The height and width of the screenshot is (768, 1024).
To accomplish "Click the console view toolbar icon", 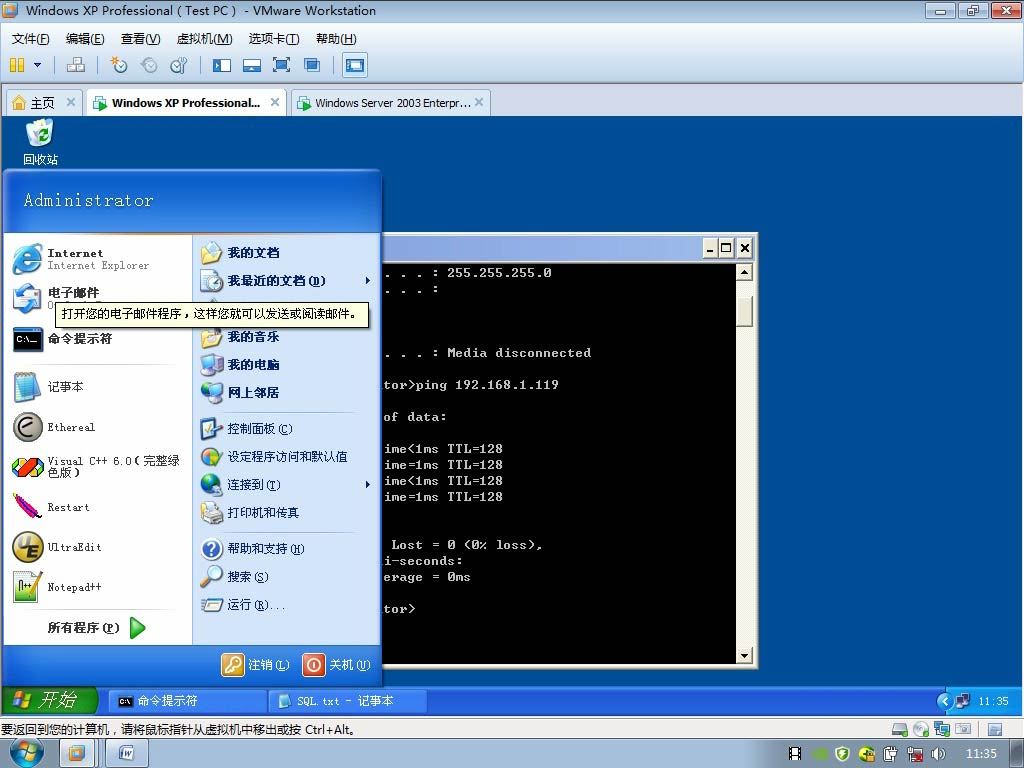I will [x=355, y=65].
